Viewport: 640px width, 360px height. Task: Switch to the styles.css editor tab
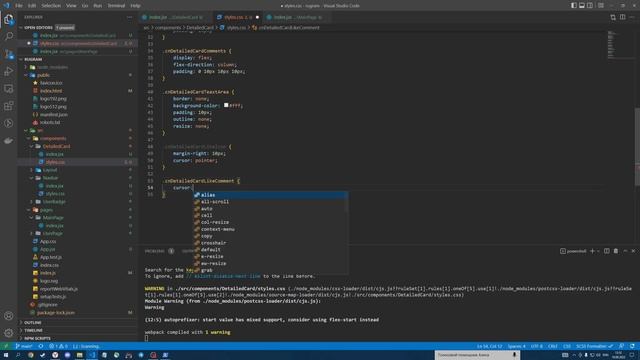[239, 17]
